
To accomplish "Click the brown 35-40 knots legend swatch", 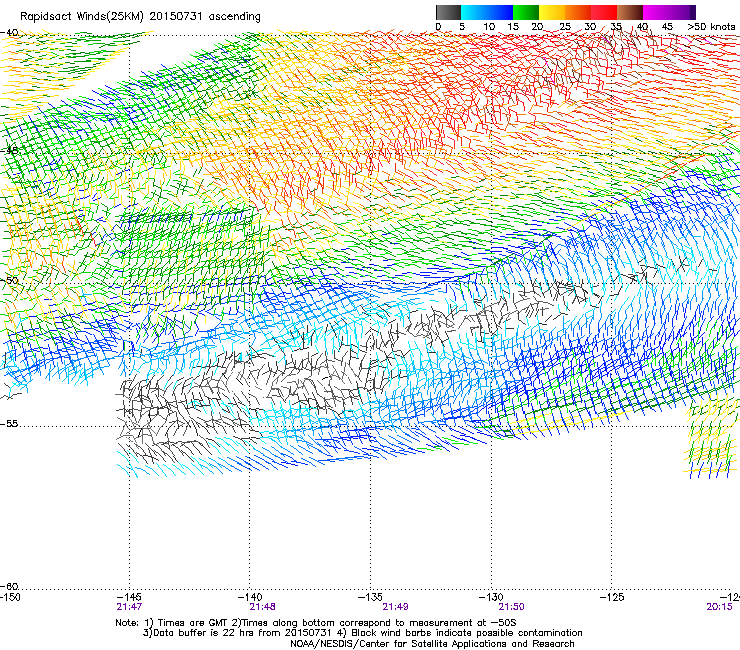I will 630,12.
